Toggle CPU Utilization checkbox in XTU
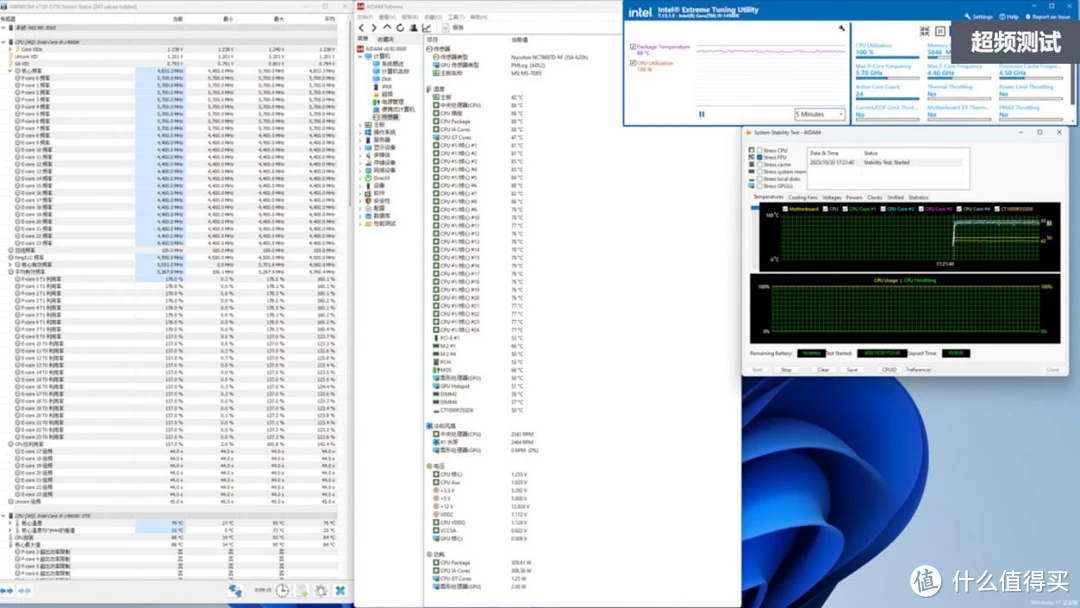Screen dimensions: 1080x608 click(633, 63)
